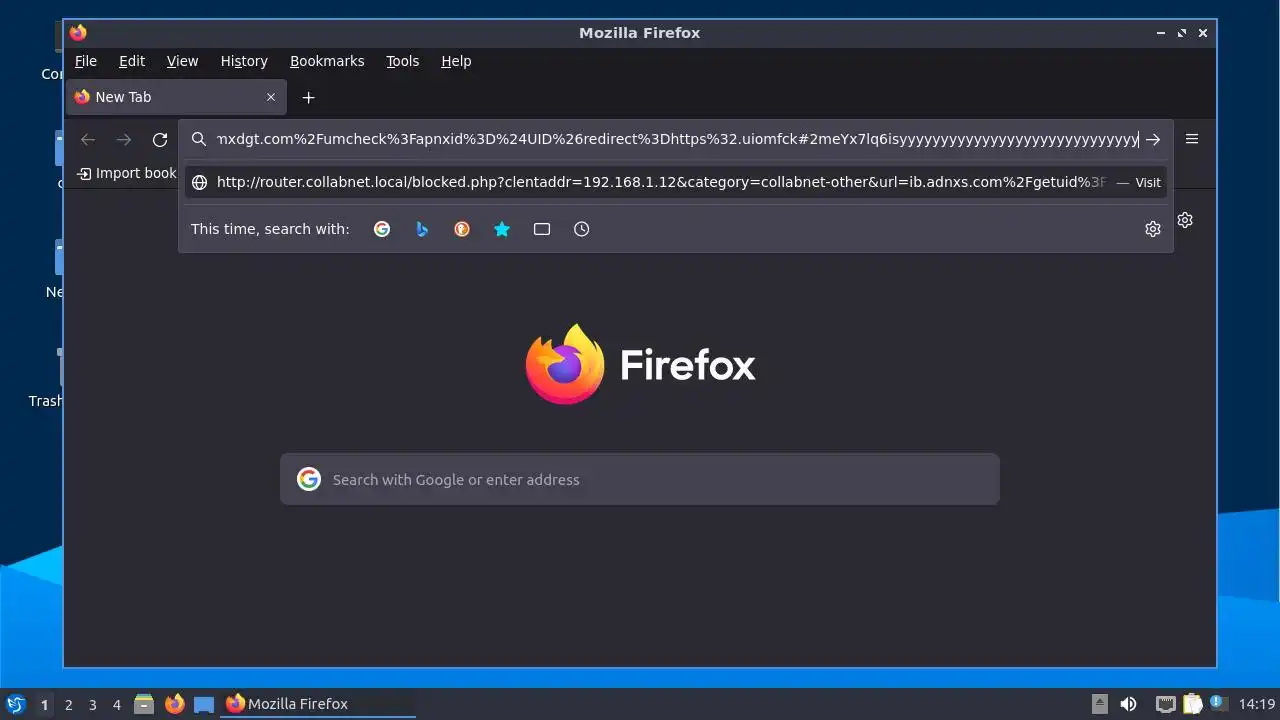1280x720 pixels.
Task: Open update notification tray icon
Action: coord(1218,703)
